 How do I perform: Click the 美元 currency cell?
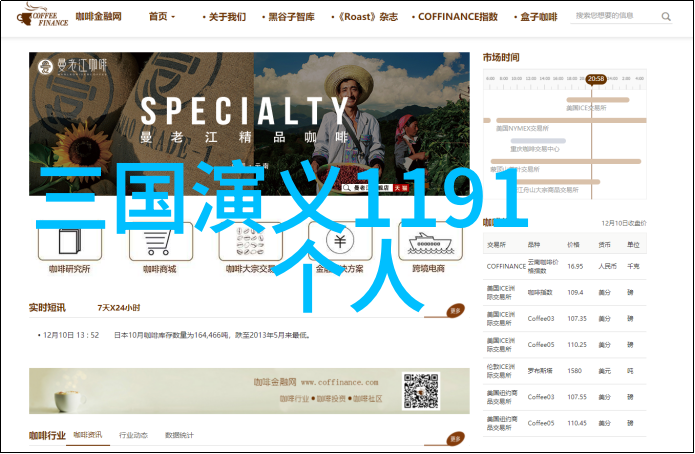coord(604,371)
